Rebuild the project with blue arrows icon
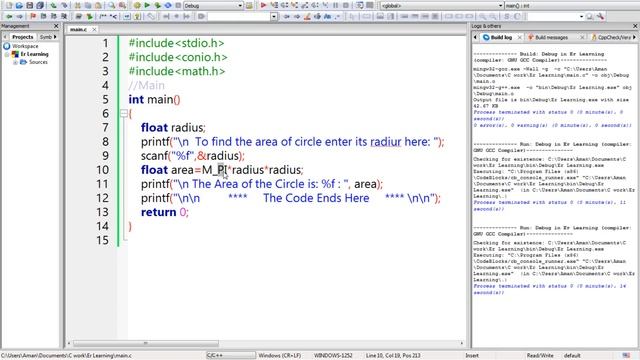Viewport: 640px width, 360px height. click(168, 6)
